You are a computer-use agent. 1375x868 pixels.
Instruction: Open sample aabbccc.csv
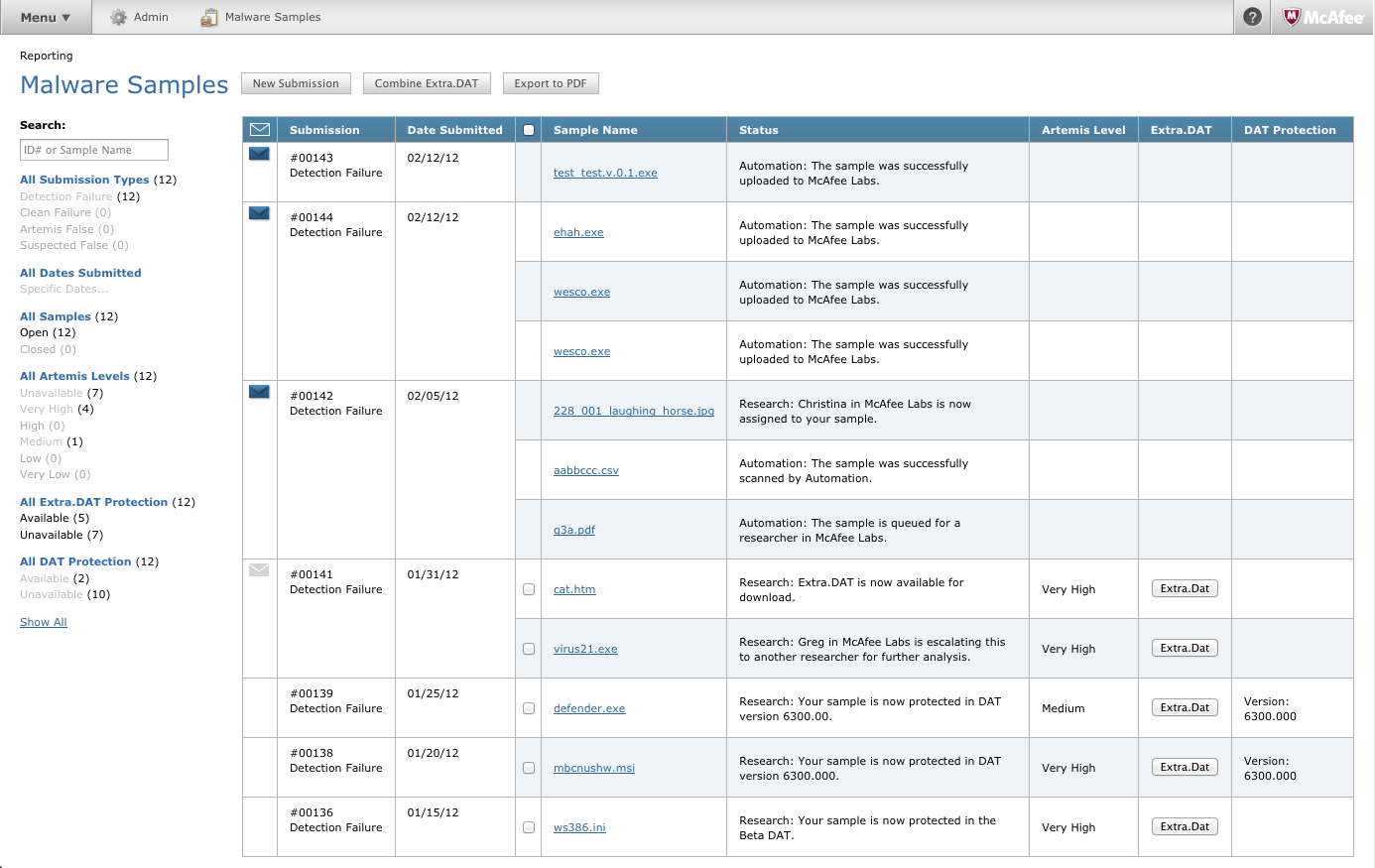click(586, 470)
